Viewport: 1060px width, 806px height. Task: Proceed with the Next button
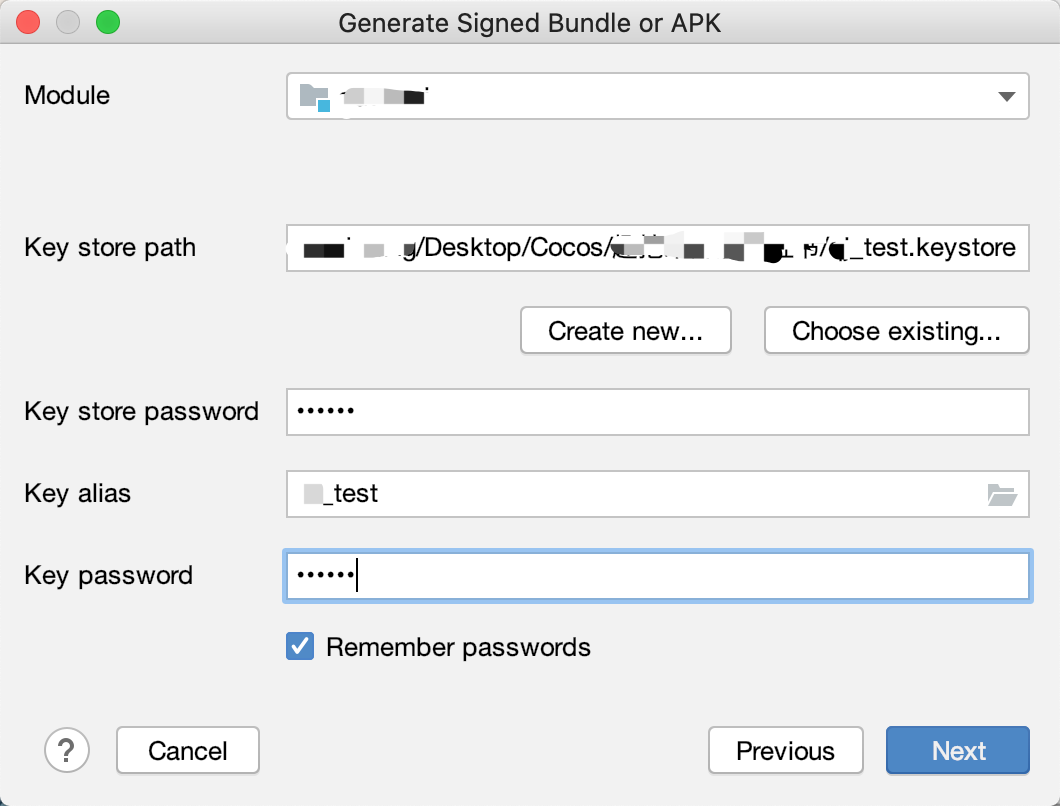tap(958, 750)
